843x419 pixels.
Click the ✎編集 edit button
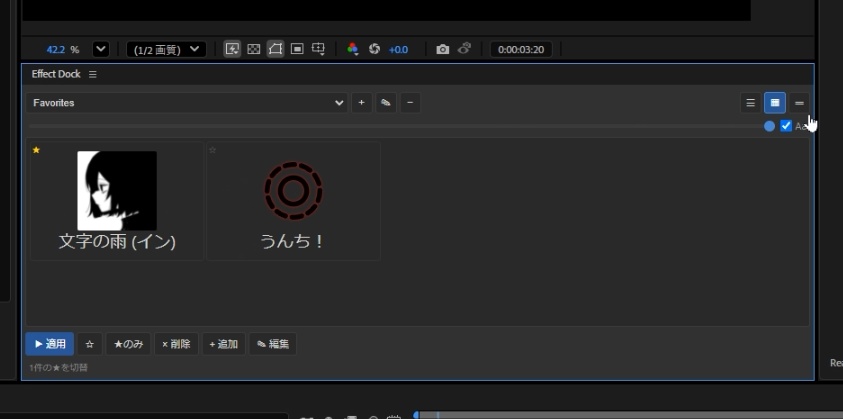coord(273,344)
